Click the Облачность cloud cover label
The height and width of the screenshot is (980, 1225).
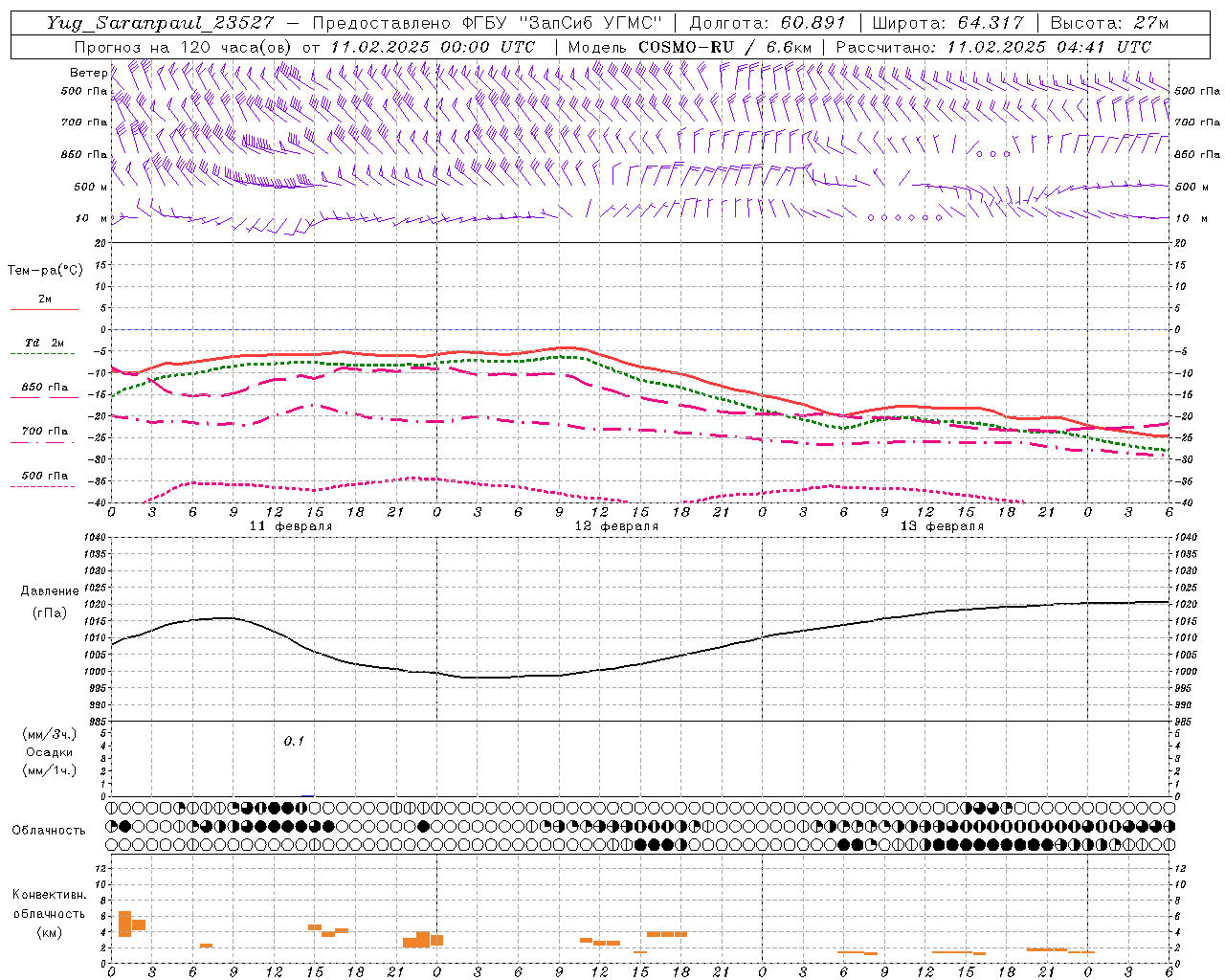[x=49, y=830]
